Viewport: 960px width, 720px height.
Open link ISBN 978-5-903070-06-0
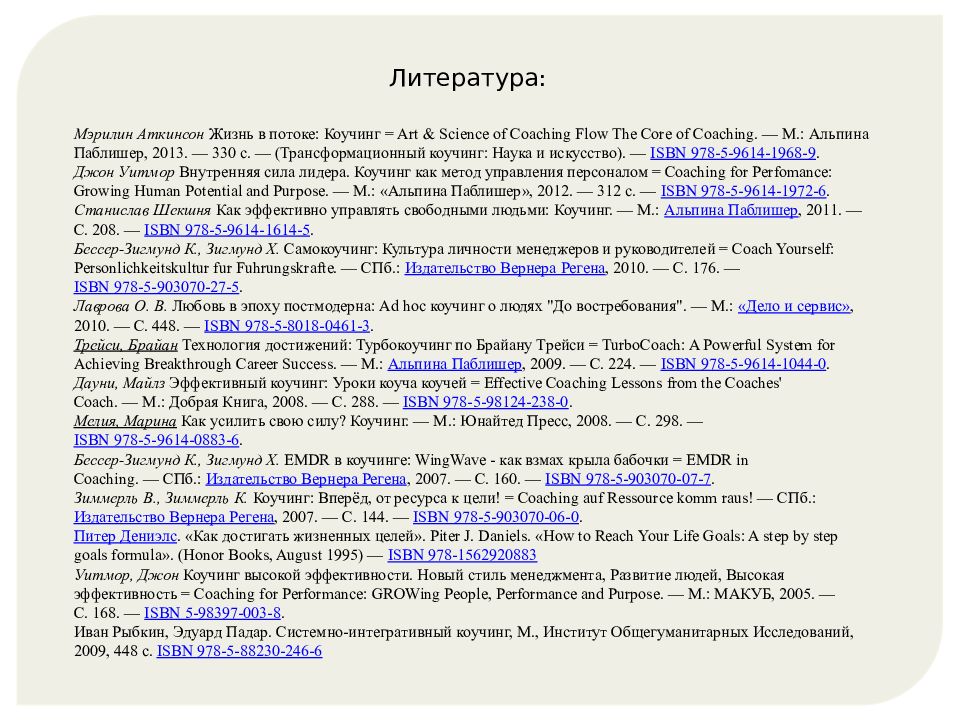click(x=496, y=517)
